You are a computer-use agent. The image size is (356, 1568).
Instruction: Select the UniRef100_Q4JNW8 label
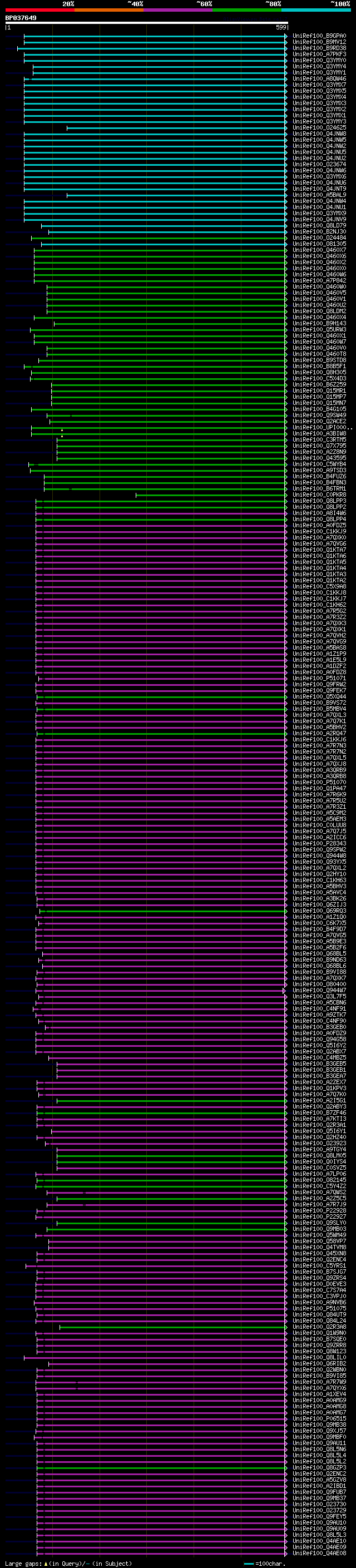(x=319, y=134)
